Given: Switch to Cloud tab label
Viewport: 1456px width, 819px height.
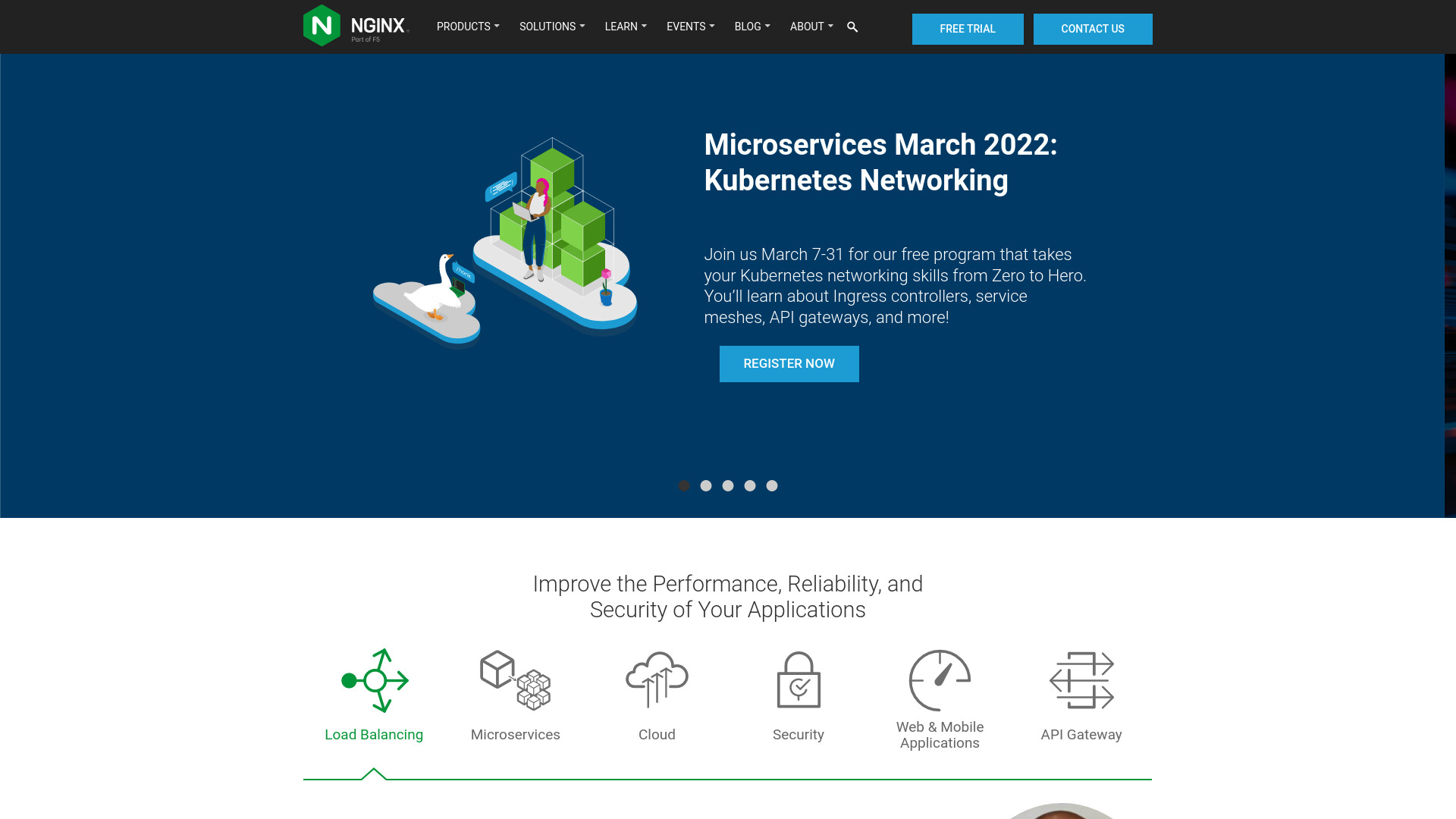Looking at the screenshot, I should tap(657, 735).
